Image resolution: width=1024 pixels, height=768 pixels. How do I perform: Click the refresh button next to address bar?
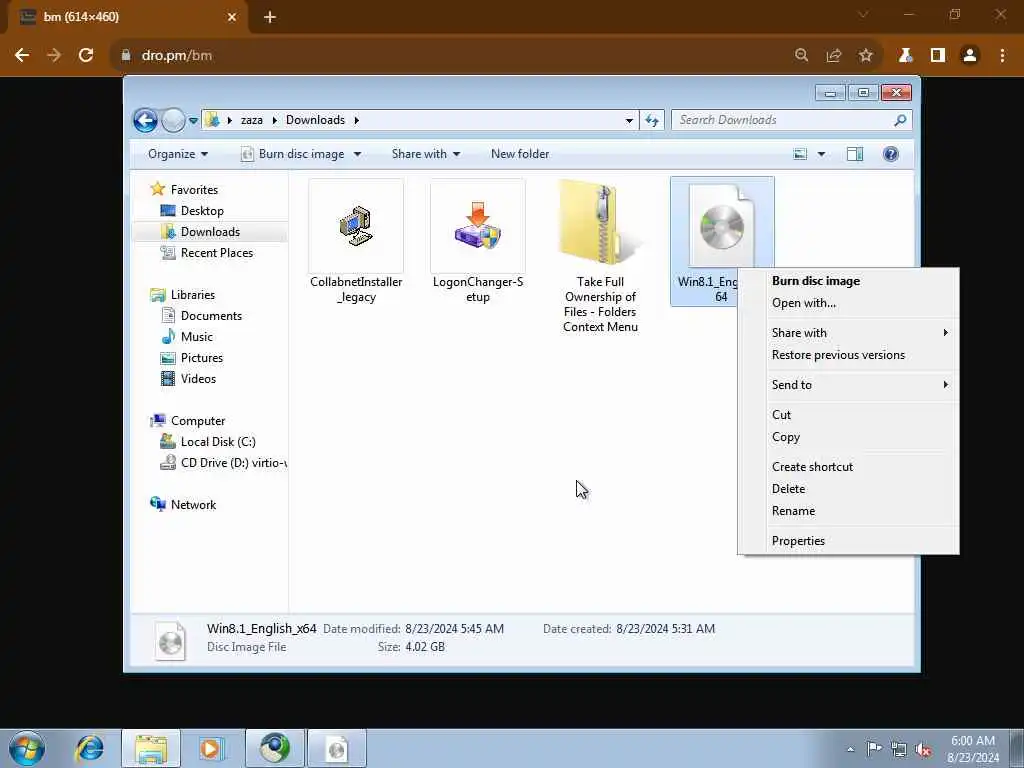(652, 120)
